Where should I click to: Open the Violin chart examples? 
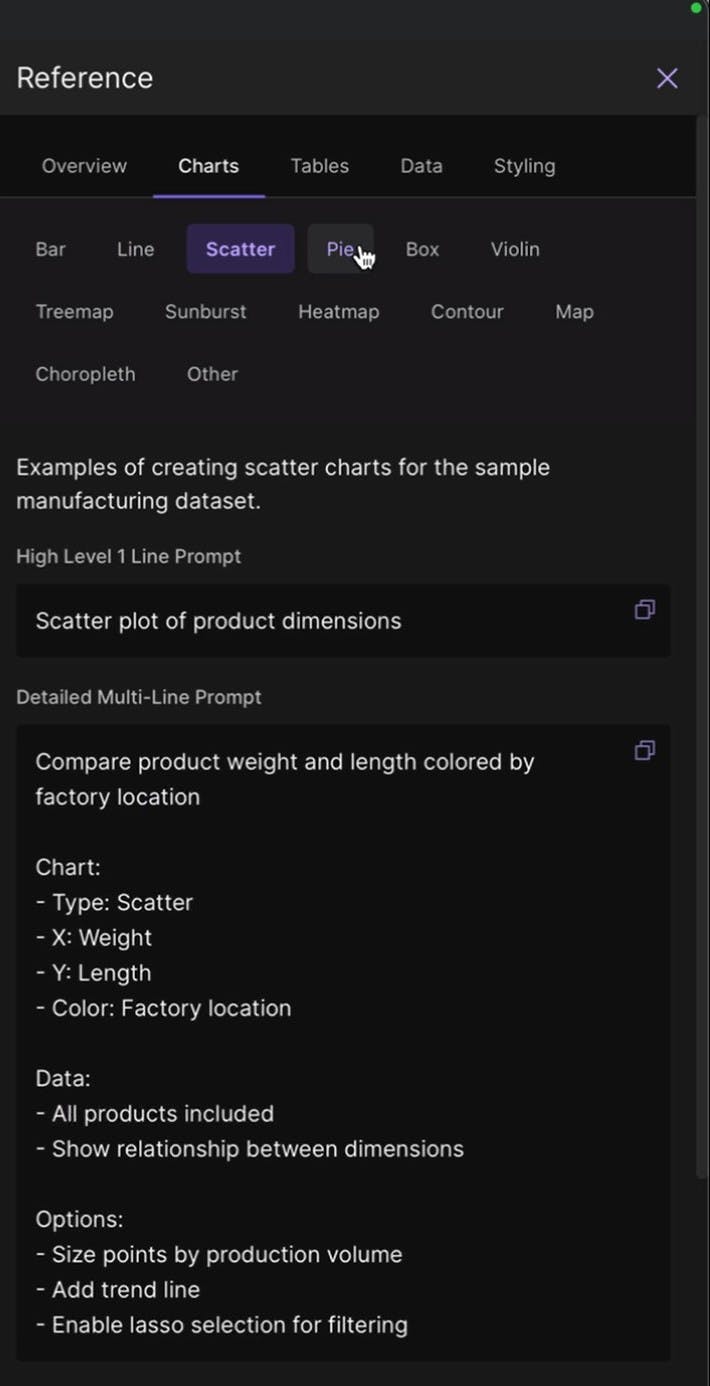pos(514,249)
